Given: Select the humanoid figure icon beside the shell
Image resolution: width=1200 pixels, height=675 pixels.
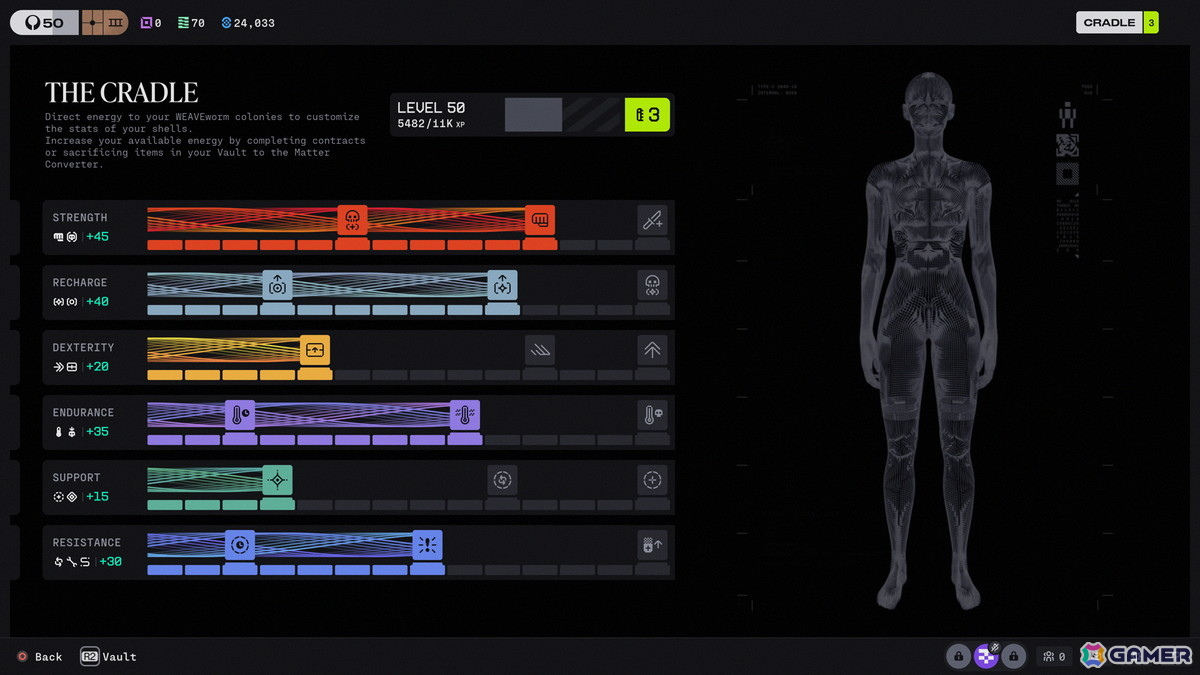Looking at the screenshot, I should coord(1067,115).
